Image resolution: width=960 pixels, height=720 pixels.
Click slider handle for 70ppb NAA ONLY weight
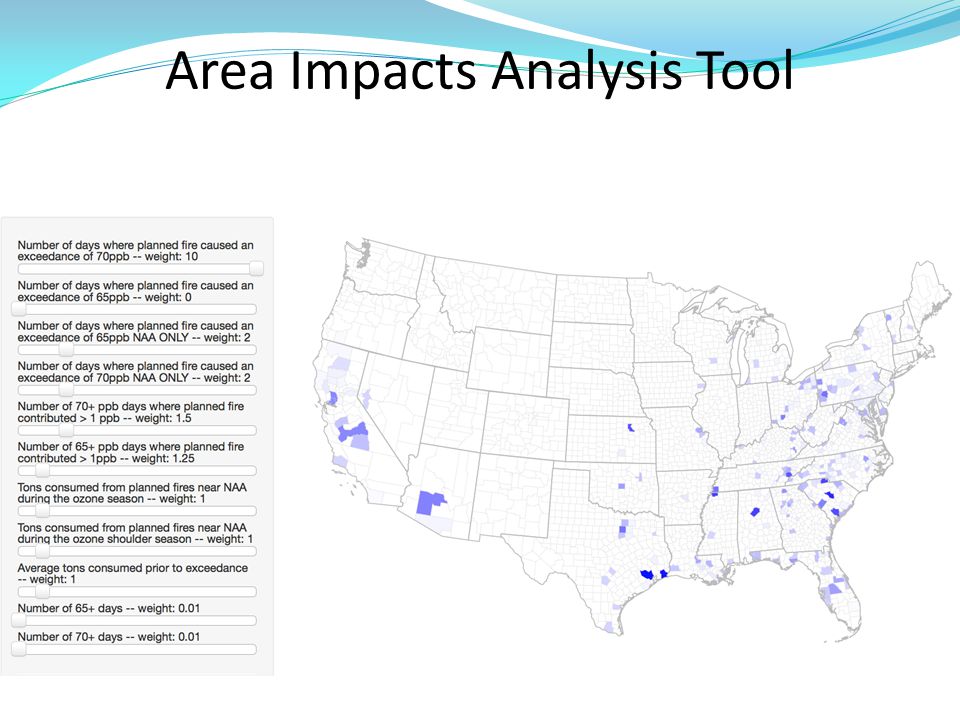[x=66, y=390]
